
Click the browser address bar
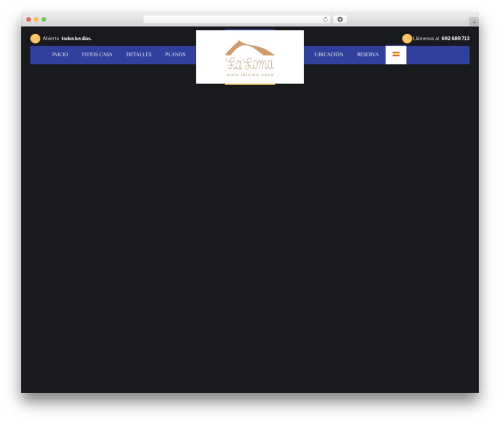pos(236,20)
